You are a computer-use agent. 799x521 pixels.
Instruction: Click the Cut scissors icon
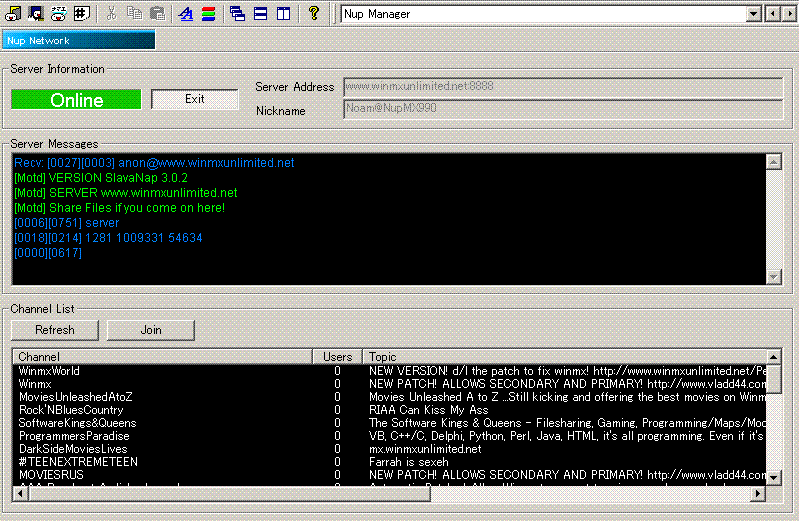coord(111,13)
